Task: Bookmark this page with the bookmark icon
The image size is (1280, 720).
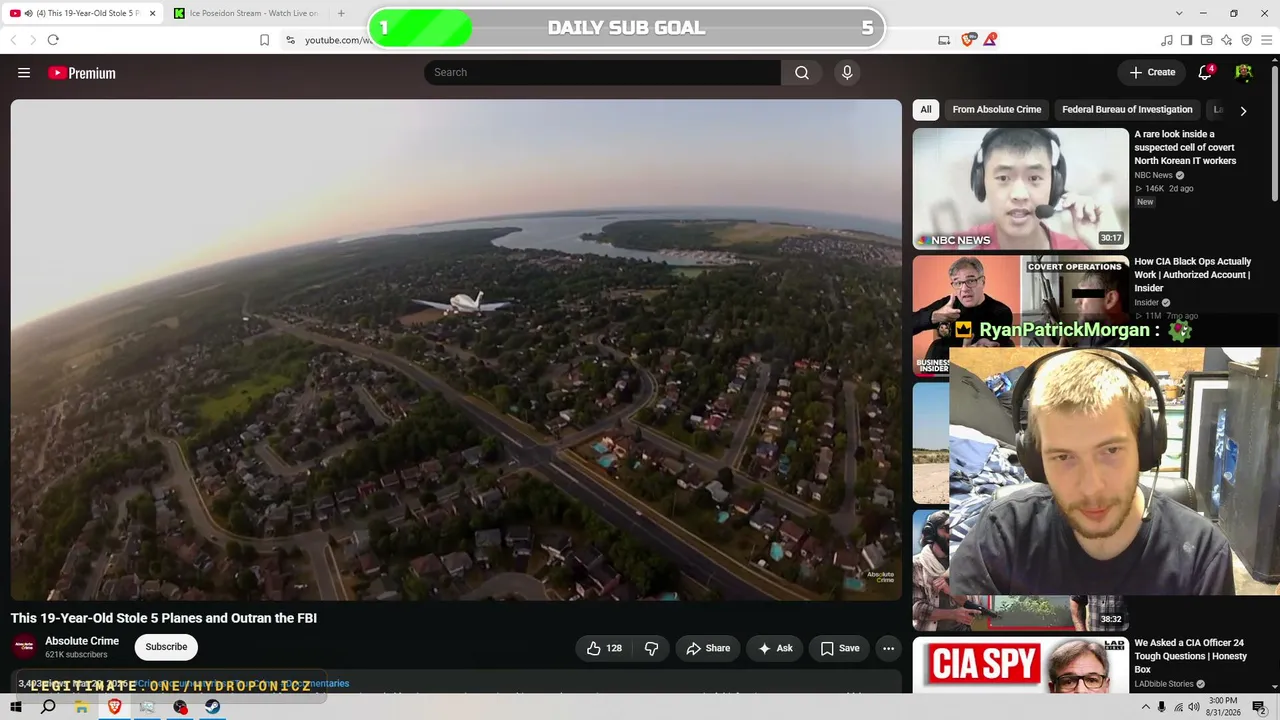Action: (264, 40)
